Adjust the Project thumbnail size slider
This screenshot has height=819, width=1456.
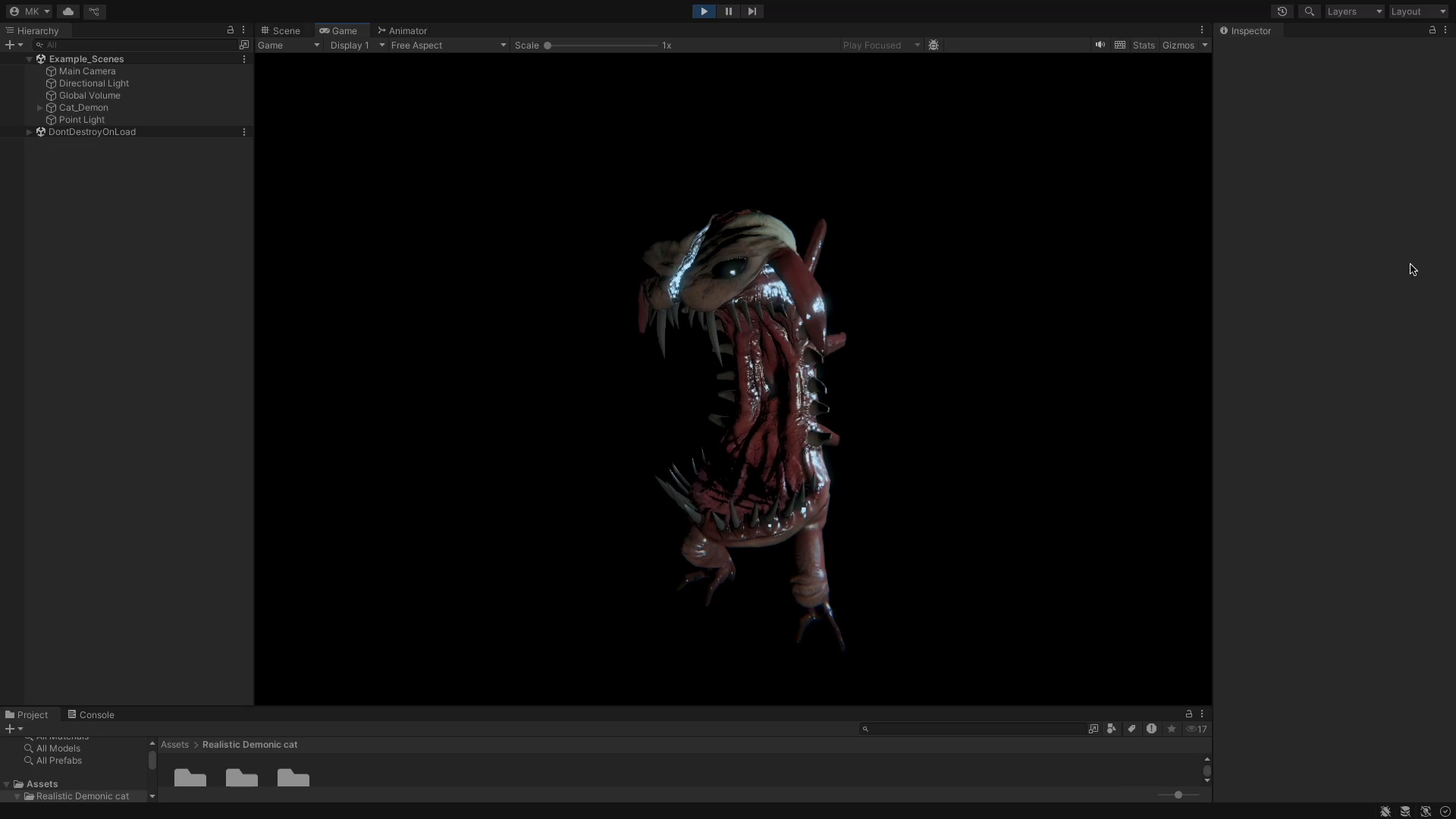click(1178, 795)
